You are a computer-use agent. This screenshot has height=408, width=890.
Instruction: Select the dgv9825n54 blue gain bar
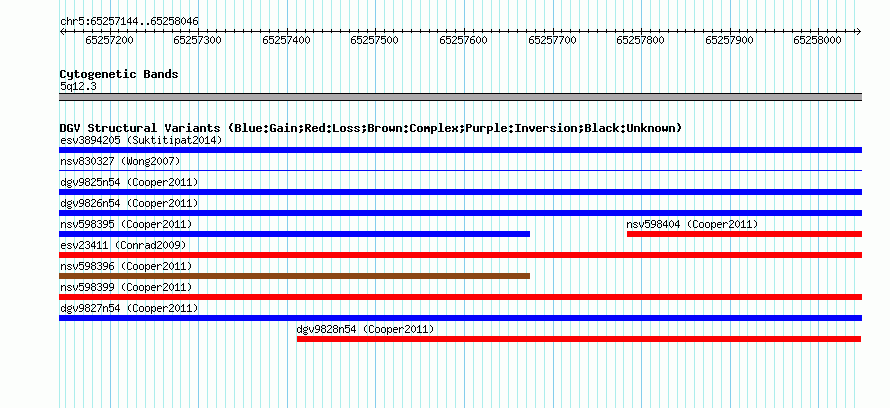[460, 192]
